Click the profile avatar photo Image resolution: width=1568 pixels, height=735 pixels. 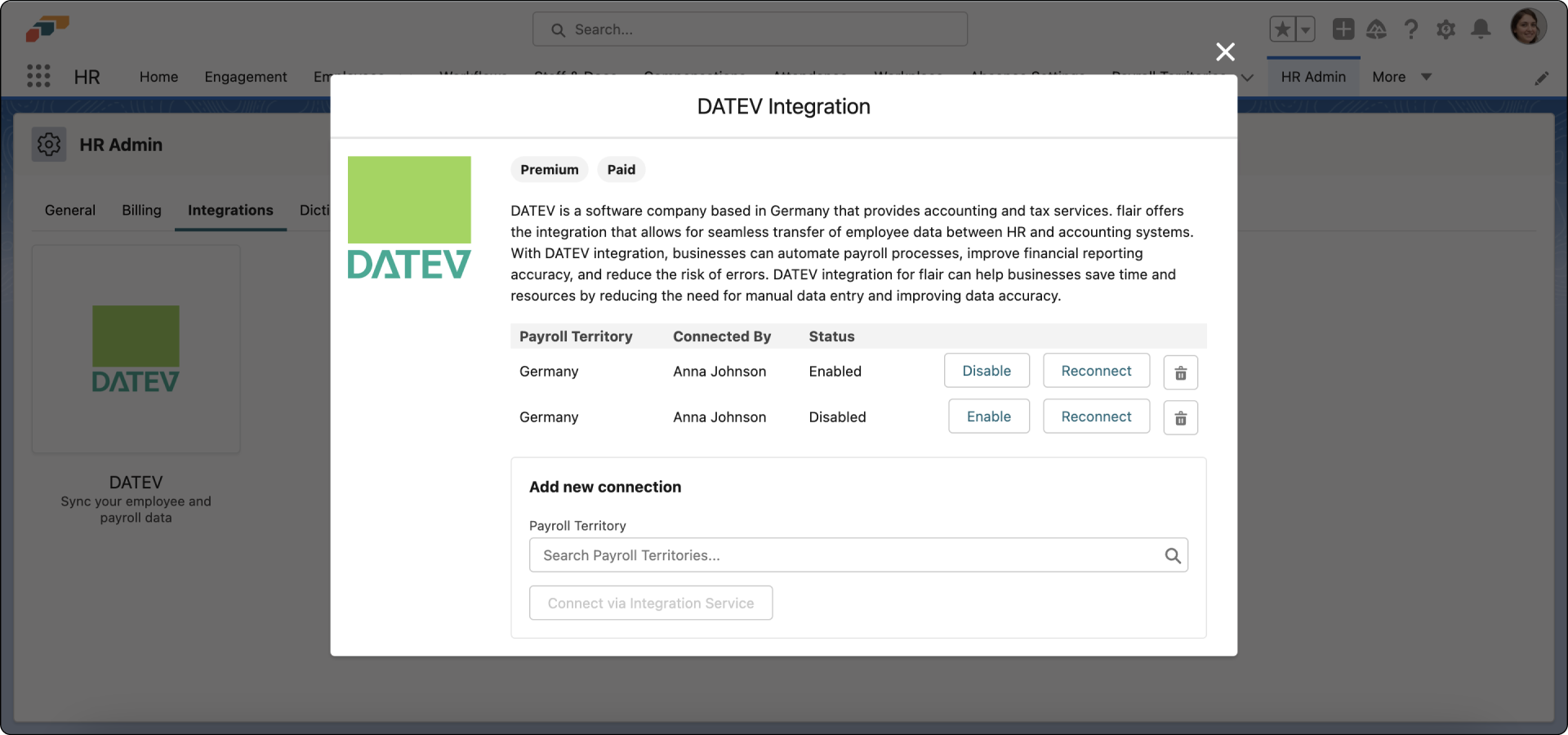coord(1530,26)
